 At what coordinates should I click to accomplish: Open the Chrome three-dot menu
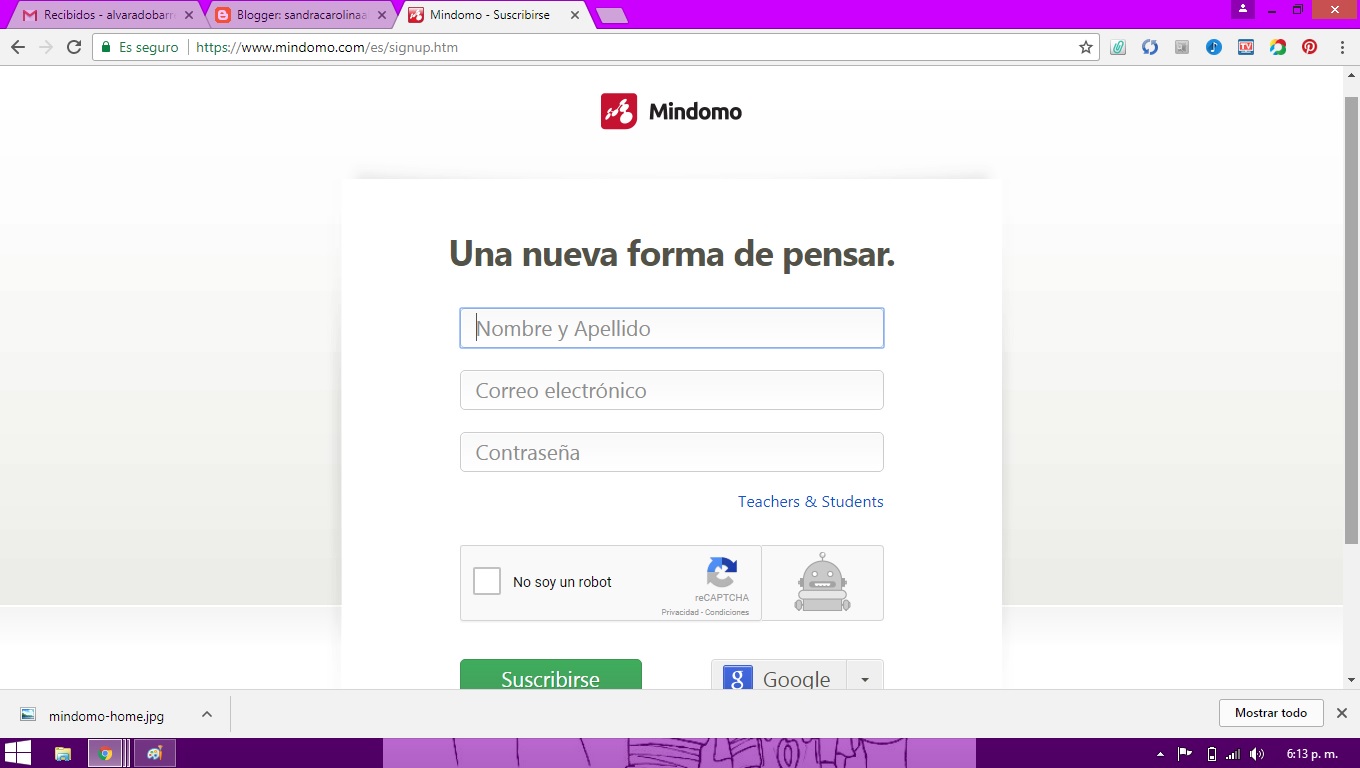1343,47
